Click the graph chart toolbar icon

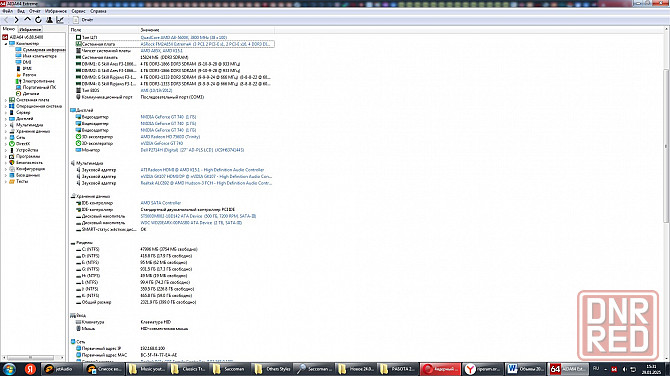pyautogui.click(x=60, y=20)
